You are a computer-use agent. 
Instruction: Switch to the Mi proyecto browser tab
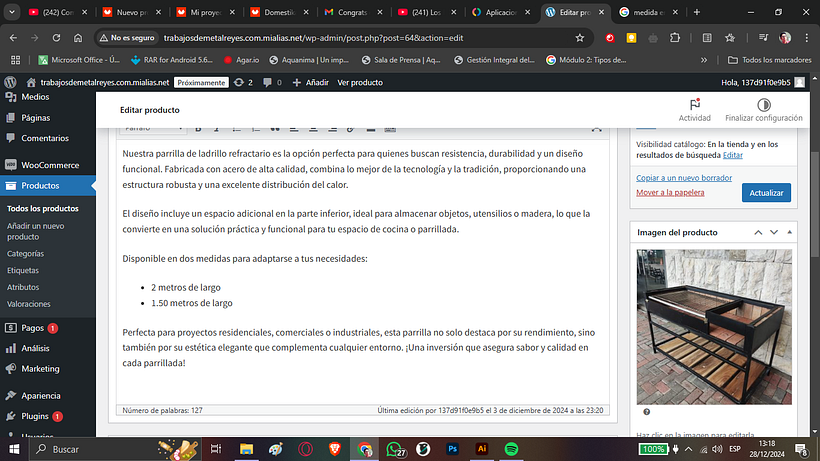pyautogui.click(x=206, y=12)
